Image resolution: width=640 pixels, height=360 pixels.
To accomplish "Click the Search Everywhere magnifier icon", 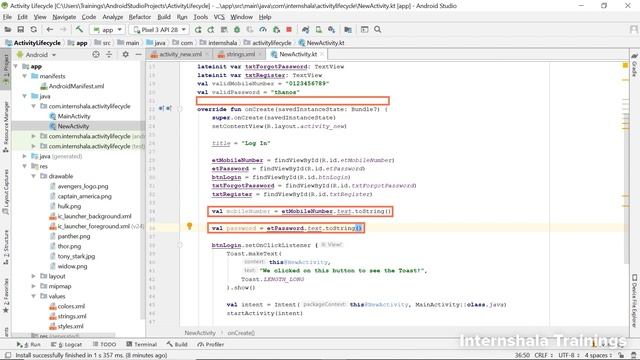I will point(378,29).
